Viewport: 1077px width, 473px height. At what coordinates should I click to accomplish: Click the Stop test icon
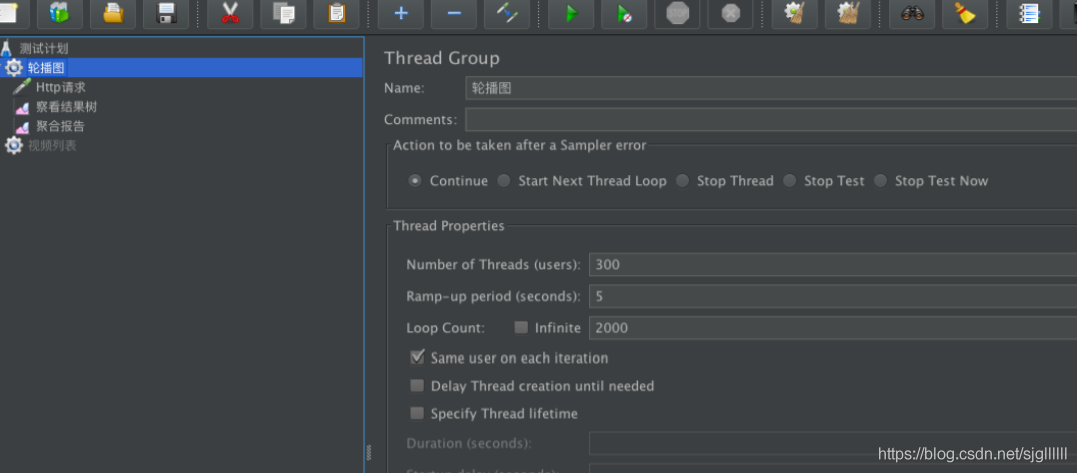(677, 13)
